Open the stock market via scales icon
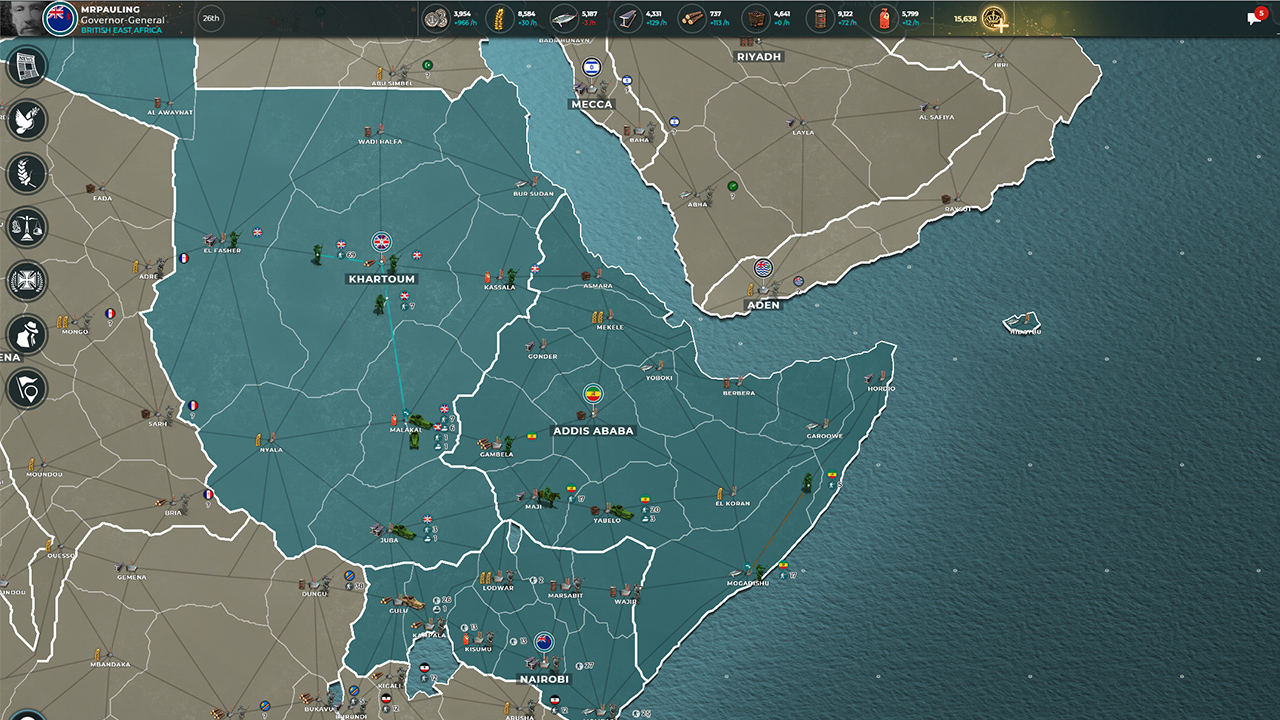The image size is (1280, 720). tap(29, 228)
